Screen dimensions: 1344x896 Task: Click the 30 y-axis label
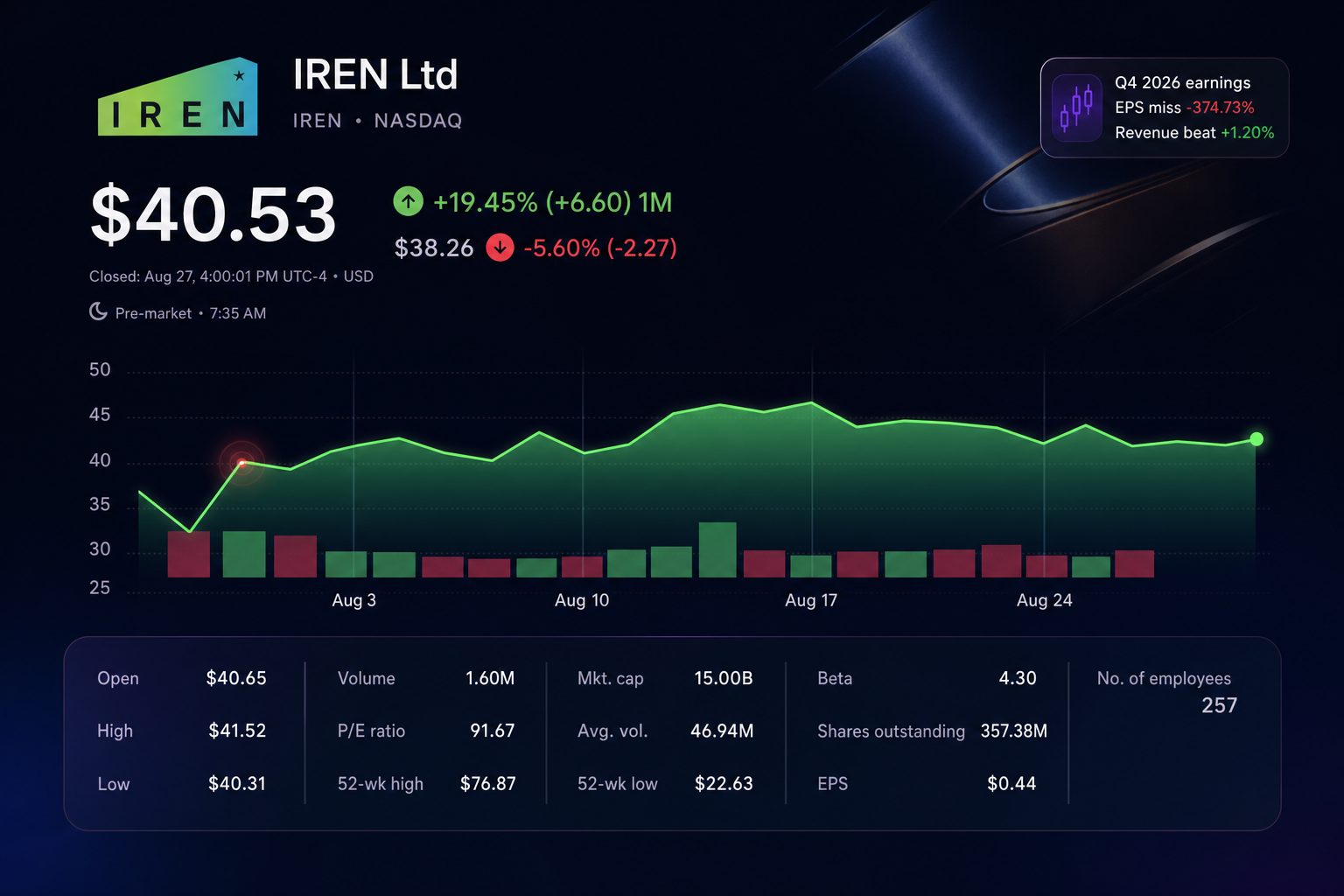click(x=100, y=549)
